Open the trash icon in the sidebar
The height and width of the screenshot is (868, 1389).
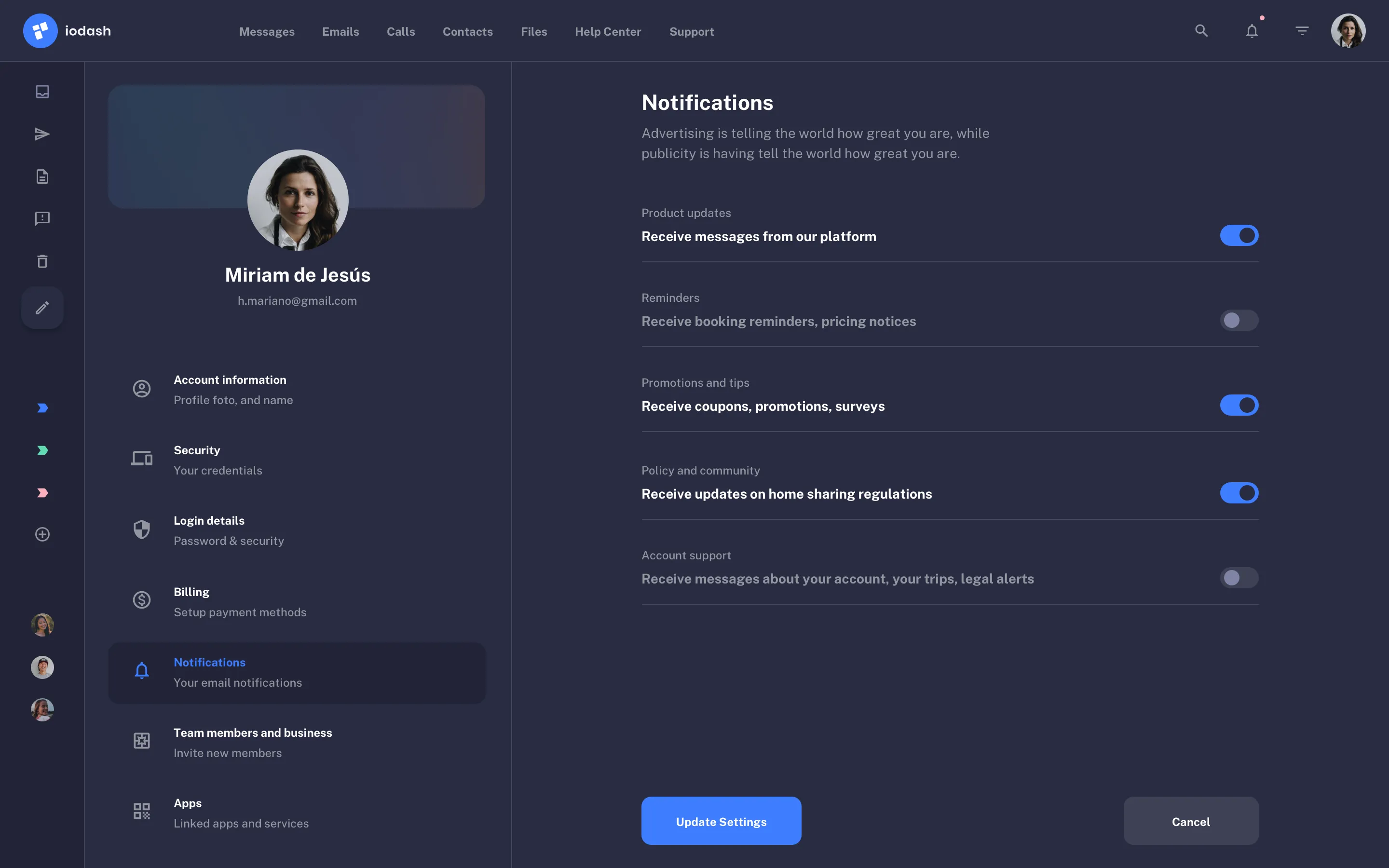tap(42, 261)
